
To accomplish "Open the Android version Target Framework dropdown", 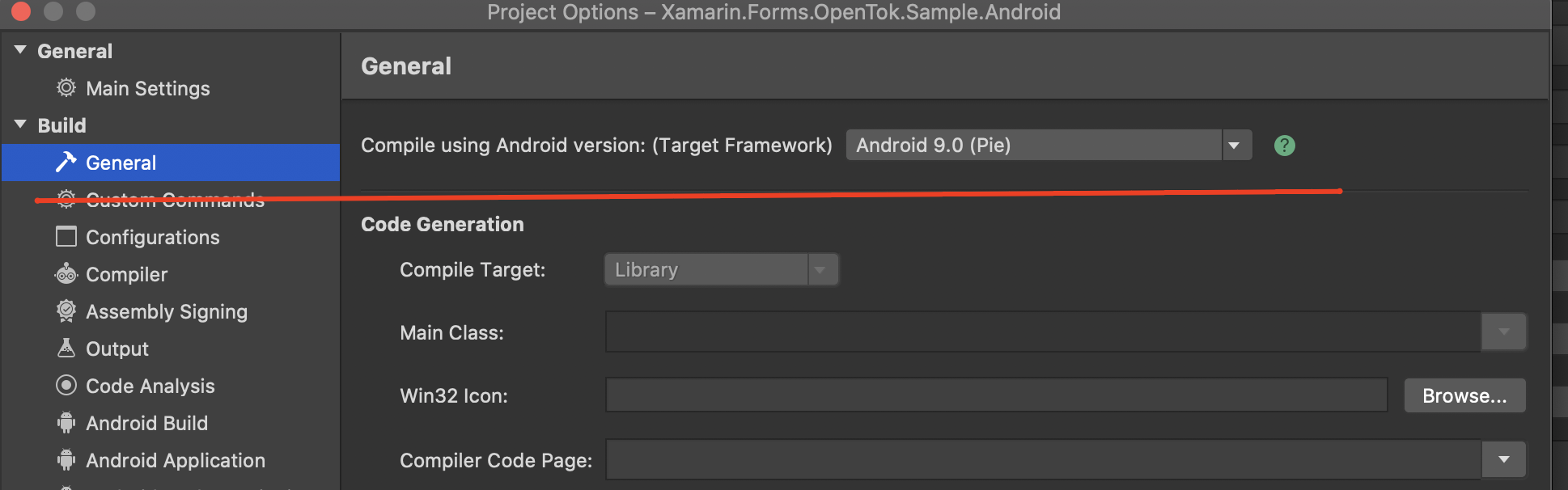I will coord(1235,145).
